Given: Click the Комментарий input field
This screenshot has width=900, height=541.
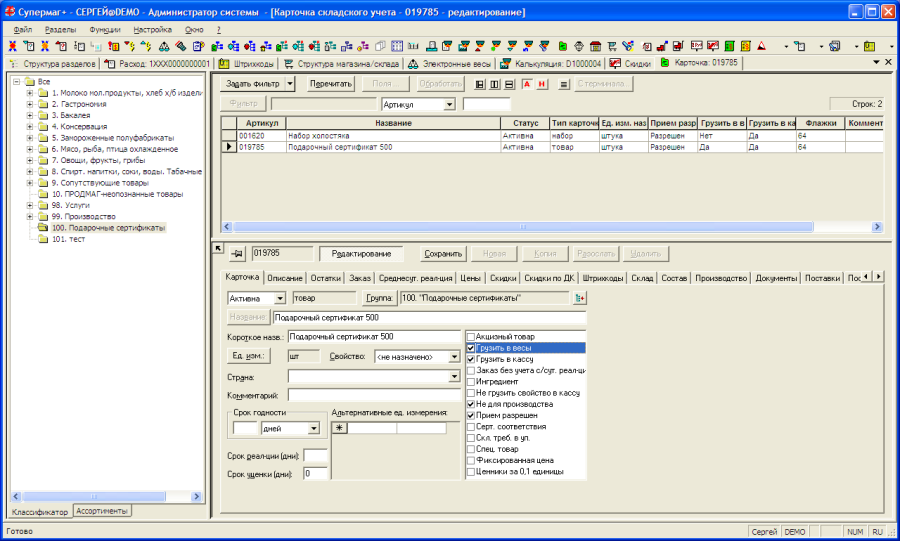Looking at the screenshot, I should coord(374,395).
